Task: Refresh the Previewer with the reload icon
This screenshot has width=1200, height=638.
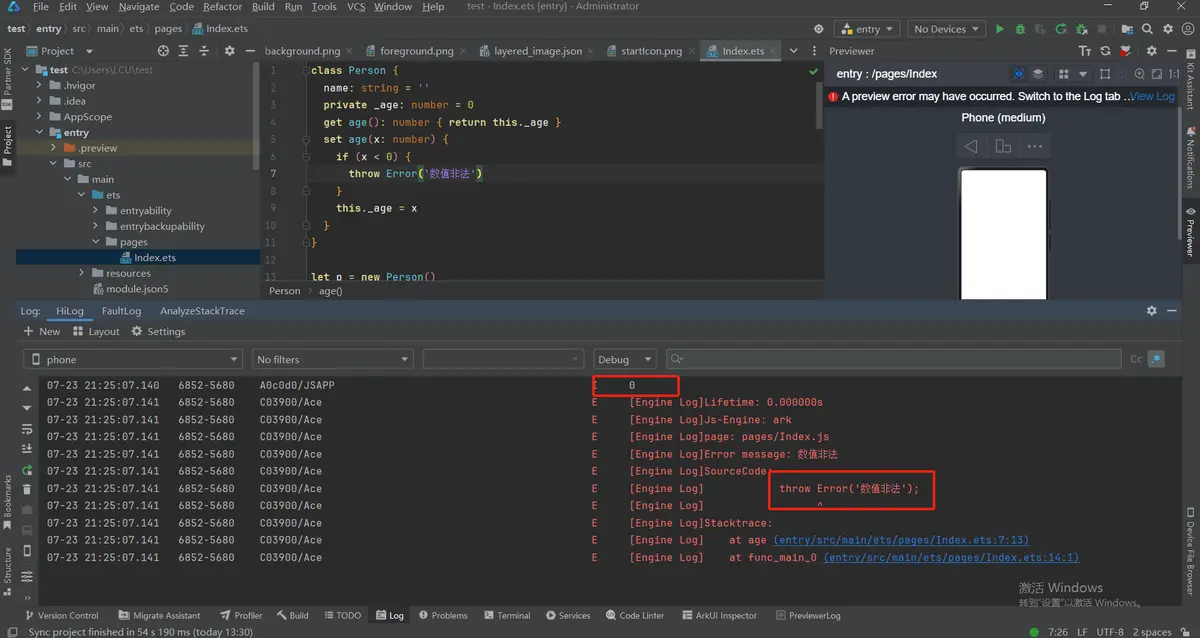Action: (x=1105, y=51)
